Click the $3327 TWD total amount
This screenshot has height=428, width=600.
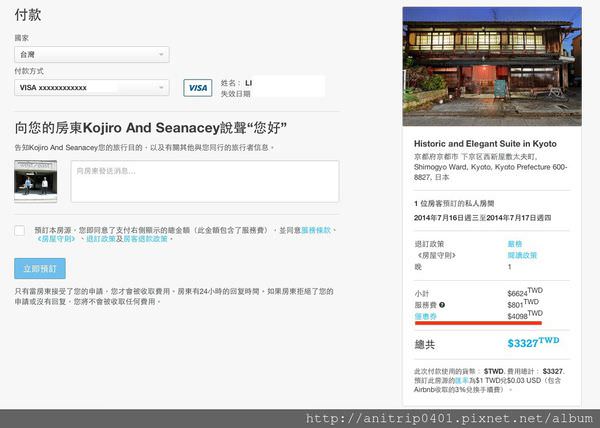[x=533, y=342]
